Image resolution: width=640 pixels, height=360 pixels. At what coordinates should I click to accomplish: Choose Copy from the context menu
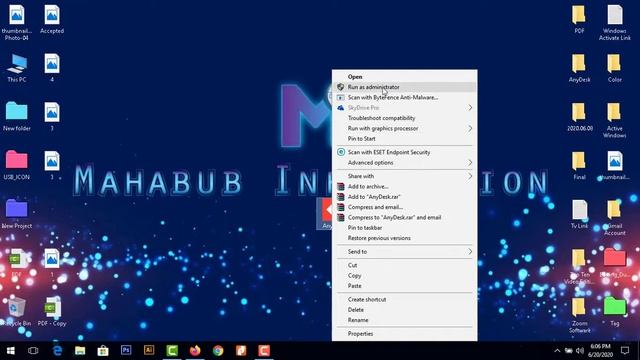coord(404,276)
